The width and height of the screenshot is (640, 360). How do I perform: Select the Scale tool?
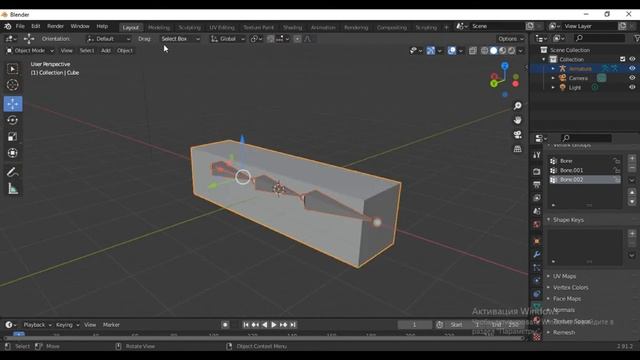click(13, 136)
